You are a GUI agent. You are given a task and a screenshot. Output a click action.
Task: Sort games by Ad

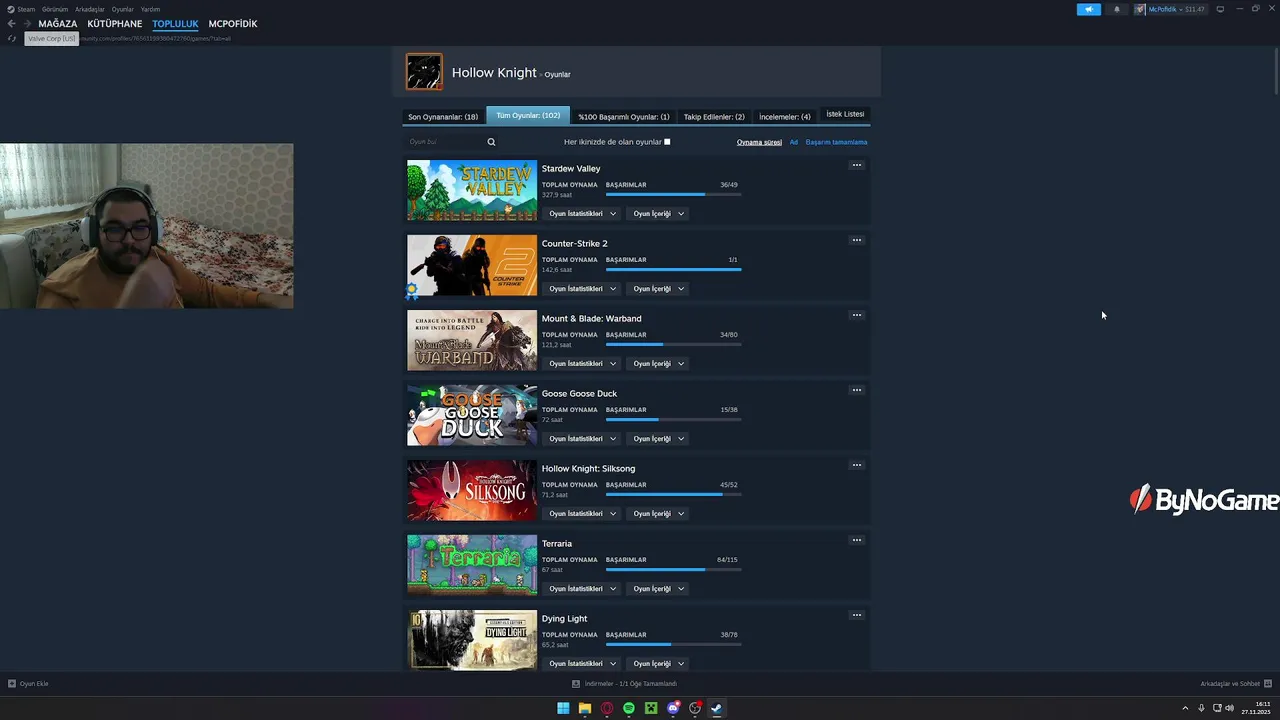click(794, 142)
